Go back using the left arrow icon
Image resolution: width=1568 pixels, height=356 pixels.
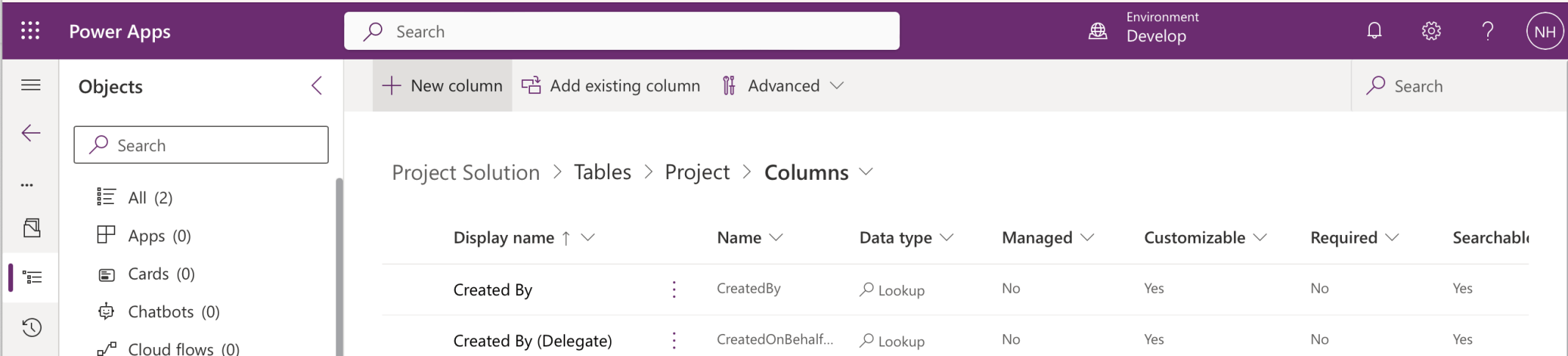(31, 133)
